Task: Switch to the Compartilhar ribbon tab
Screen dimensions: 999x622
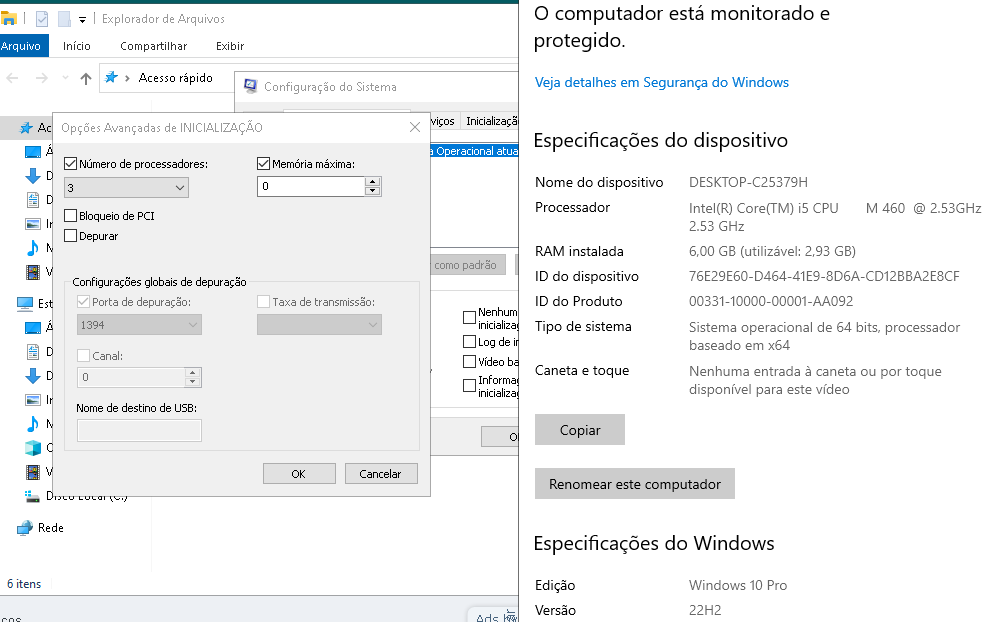Action: pos(154,46)
